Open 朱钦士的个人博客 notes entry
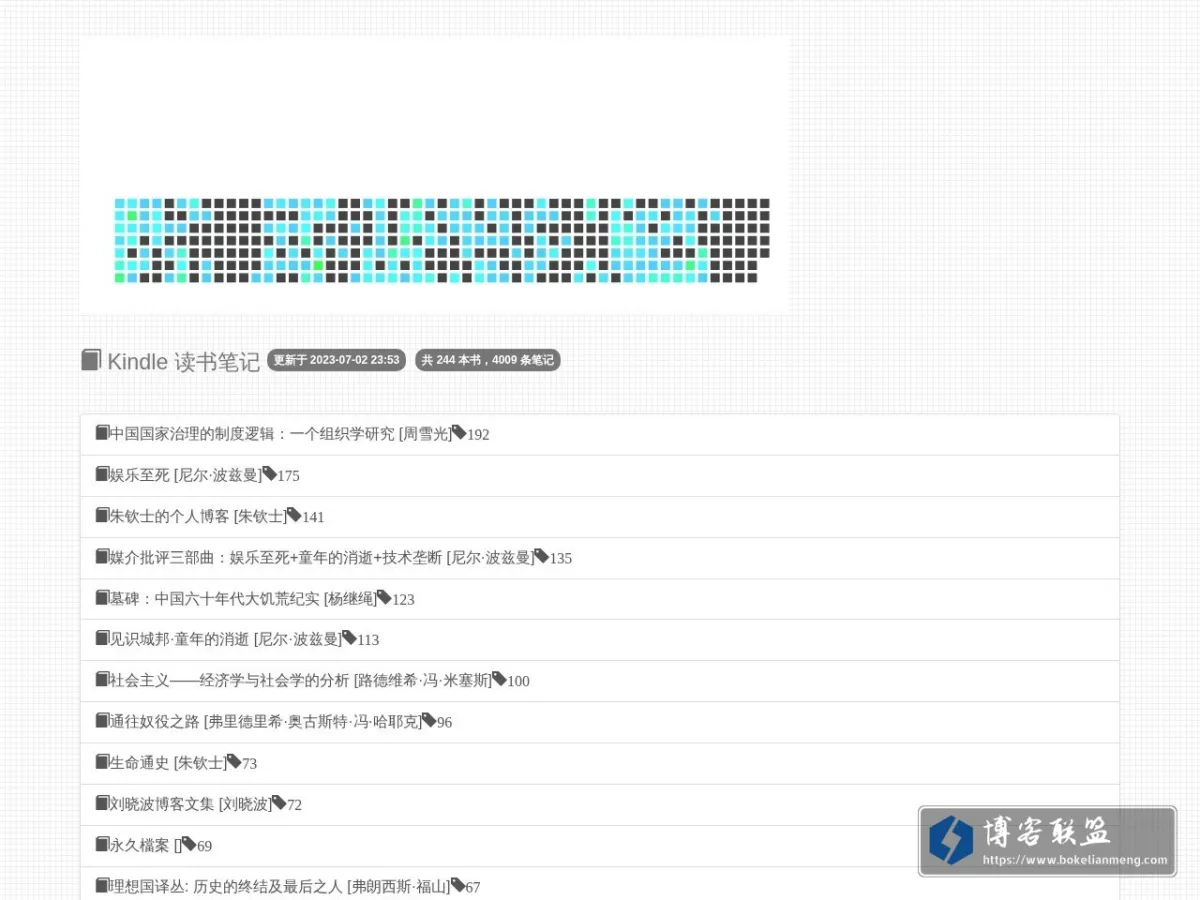 click(600, 517)
